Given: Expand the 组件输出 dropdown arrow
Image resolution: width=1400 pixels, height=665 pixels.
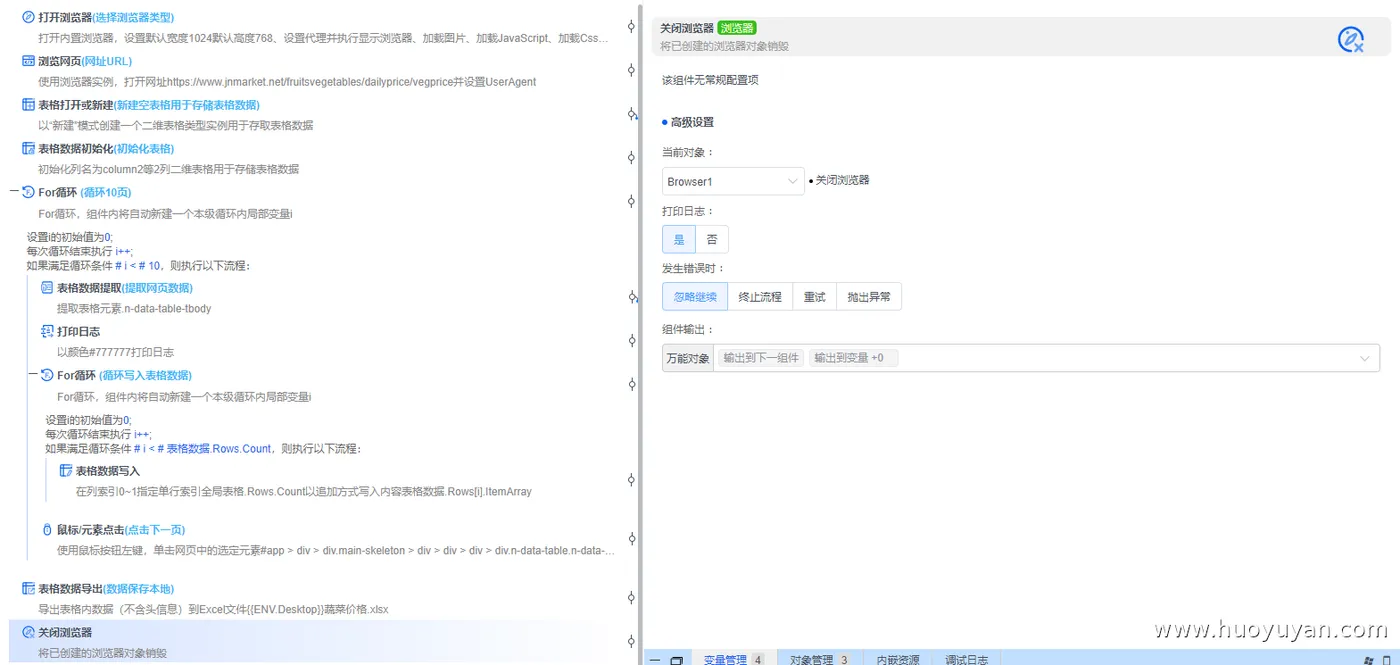Looking at the screenshot, I should pyautogui.click(x=1365, y=358).
